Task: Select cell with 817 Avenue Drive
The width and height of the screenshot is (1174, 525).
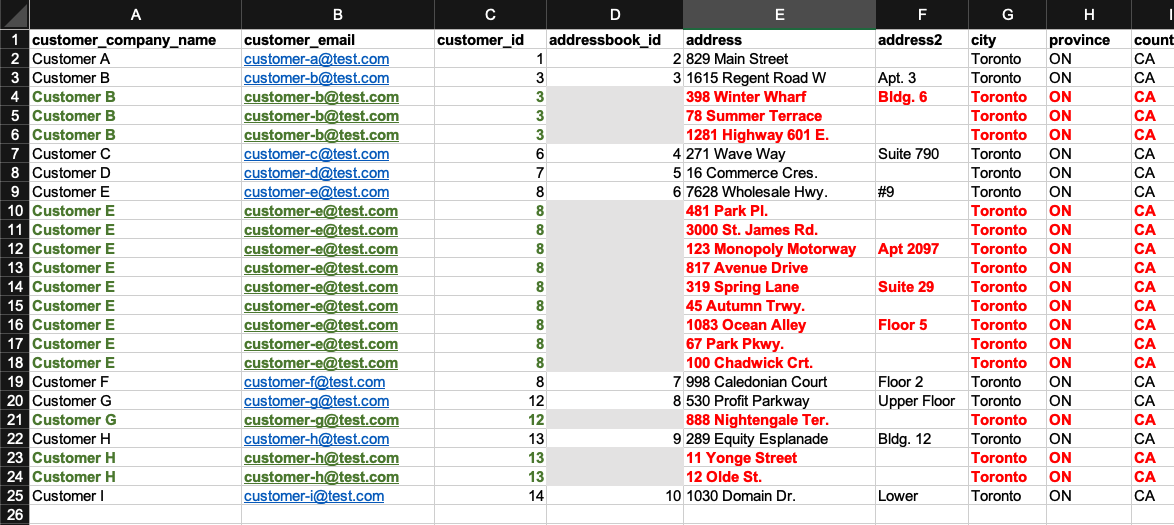Action: [x=779, y=268]
